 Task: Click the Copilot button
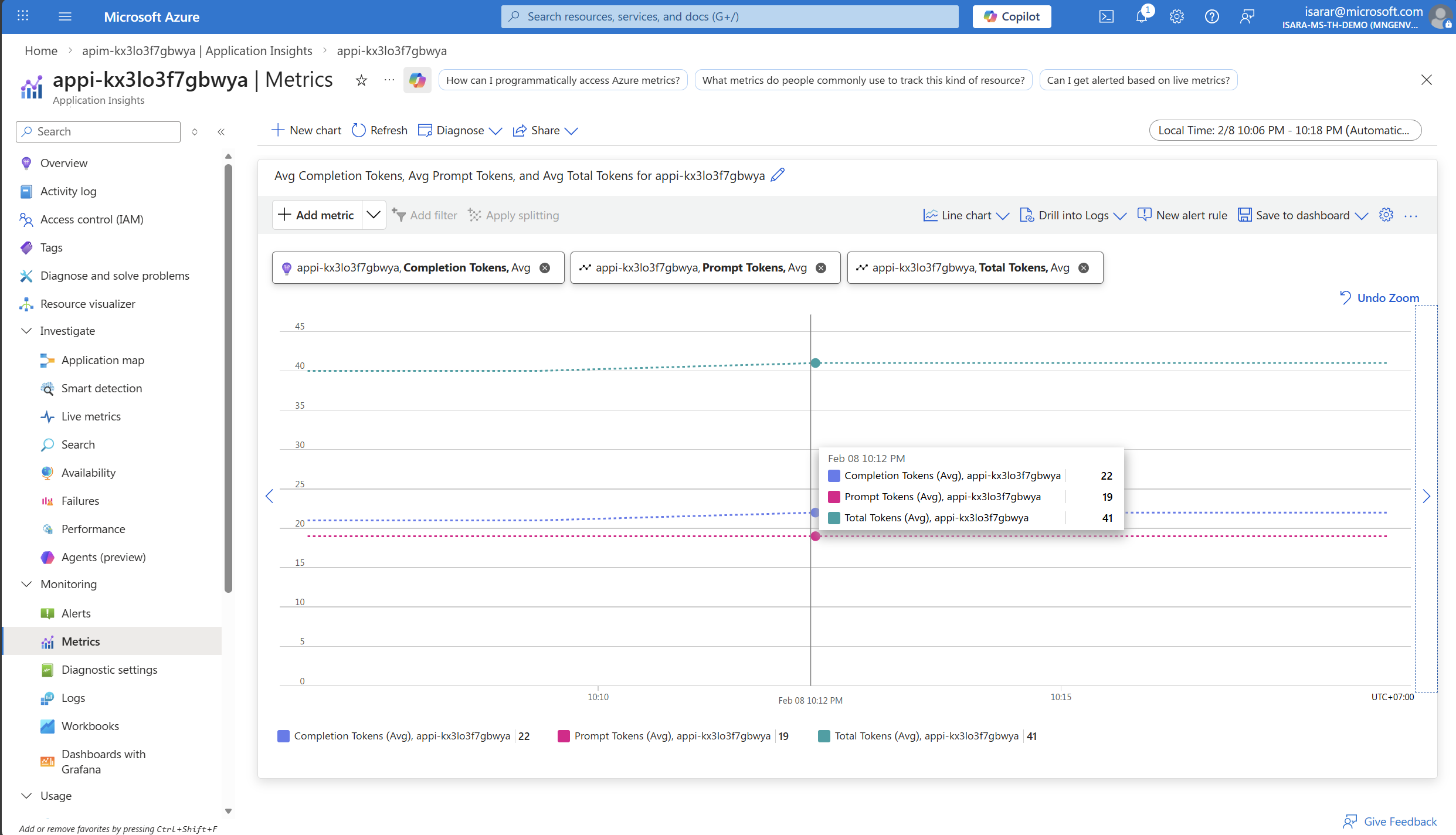pyautogui.click(x=1012, y=16)
